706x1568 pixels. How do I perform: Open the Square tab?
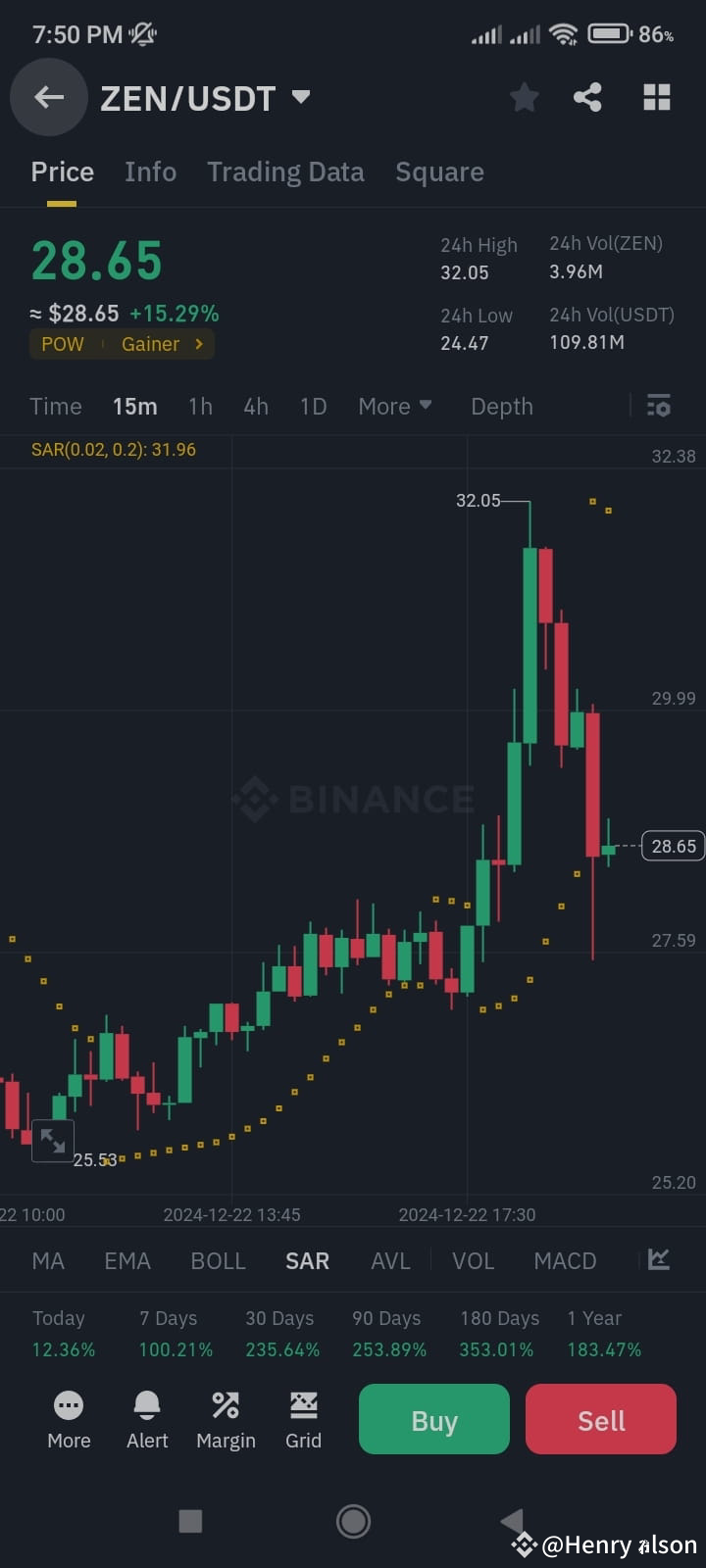click(439, 171)
